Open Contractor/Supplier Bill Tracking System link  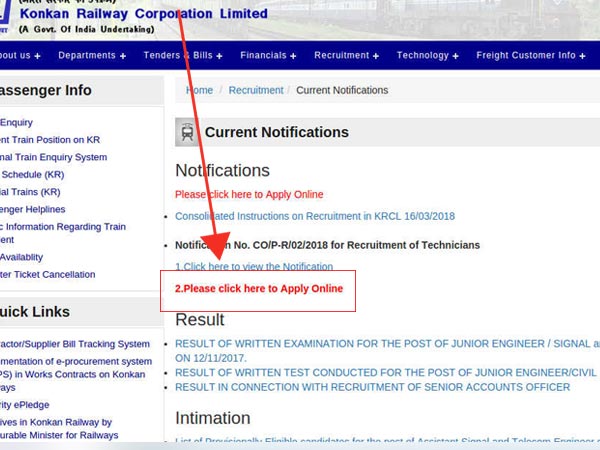coord(75,344)
